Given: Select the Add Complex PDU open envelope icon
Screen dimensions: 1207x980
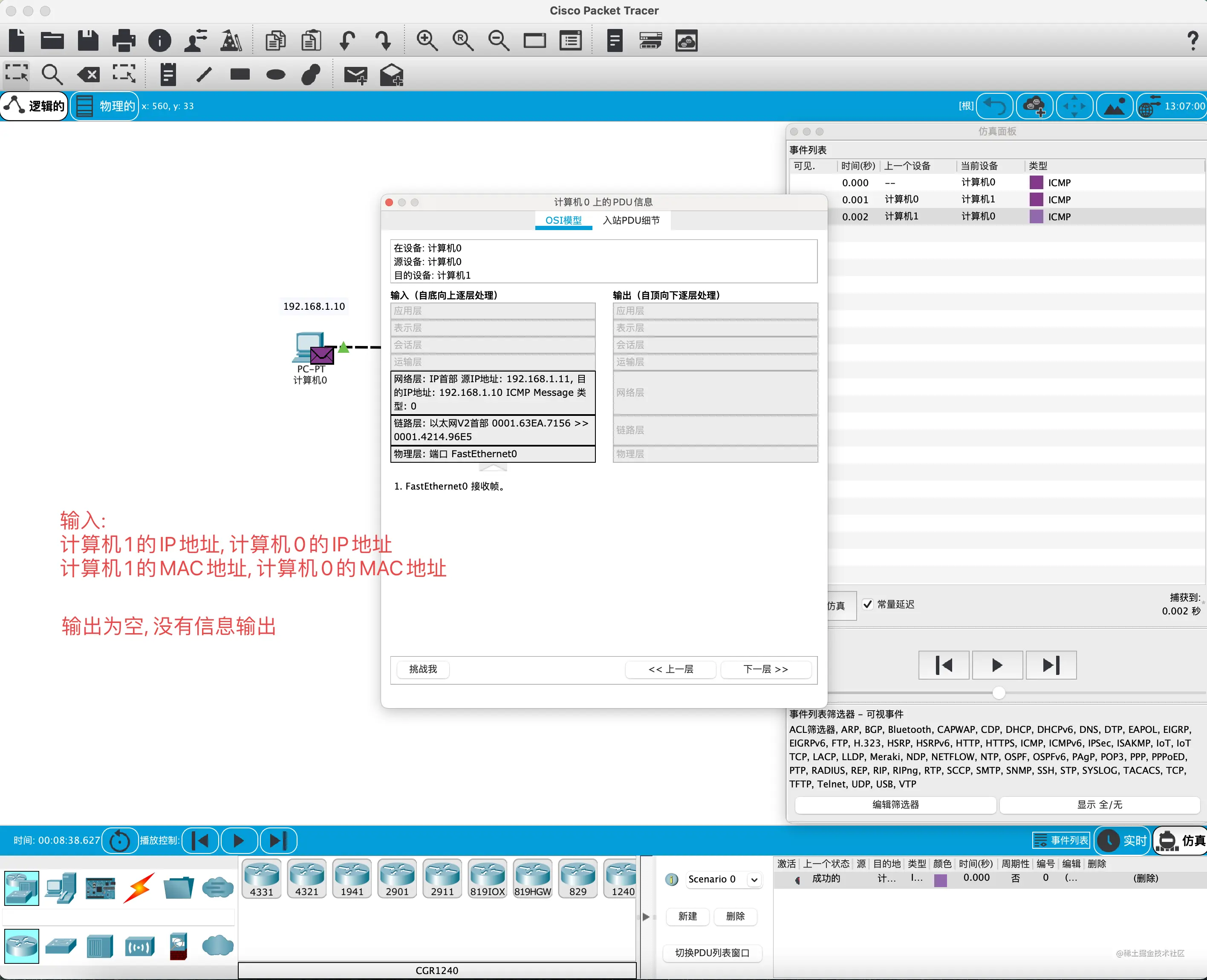Looking at the screenshot, I should click(391, 75).
